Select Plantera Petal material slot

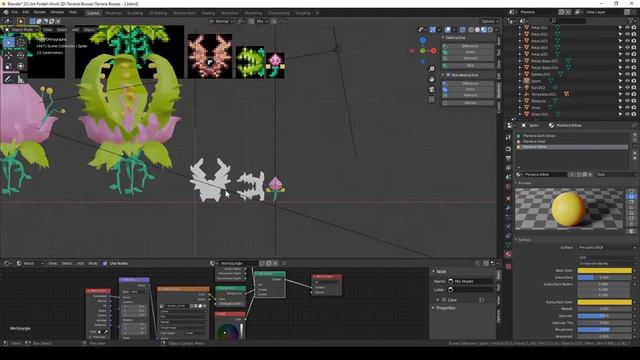pyautogui.click(x=573, y=141)
